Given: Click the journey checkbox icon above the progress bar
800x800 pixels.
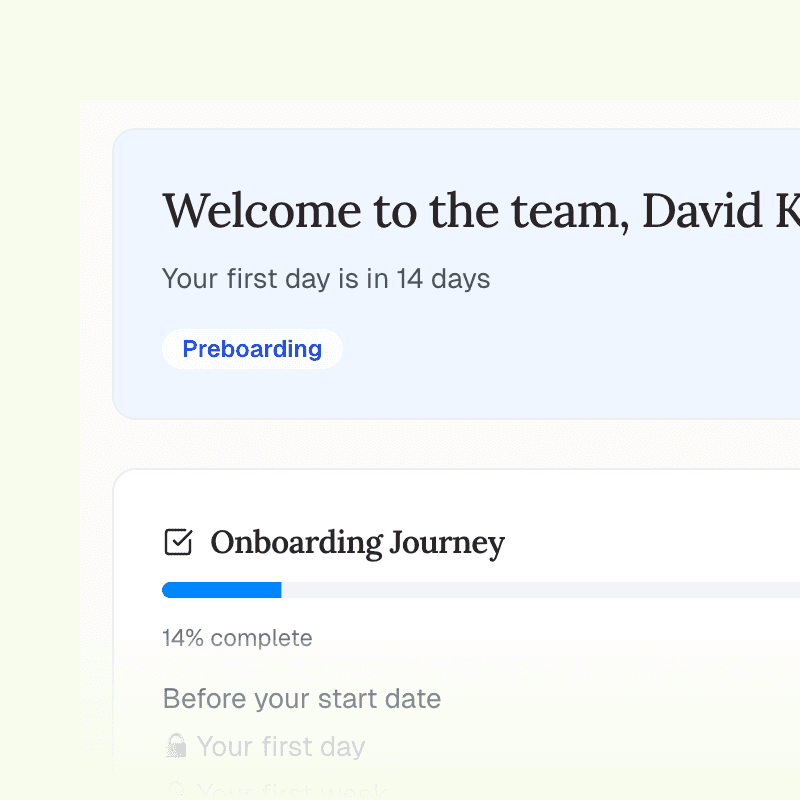Looking at the screenshot, I should (177, 542).
